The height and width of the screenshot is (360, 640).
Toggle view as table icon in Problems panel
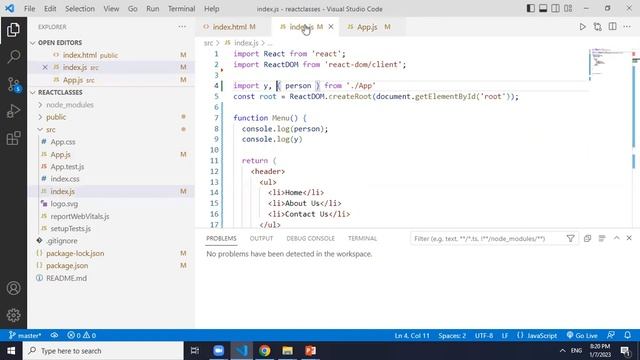tap(602, 238)
